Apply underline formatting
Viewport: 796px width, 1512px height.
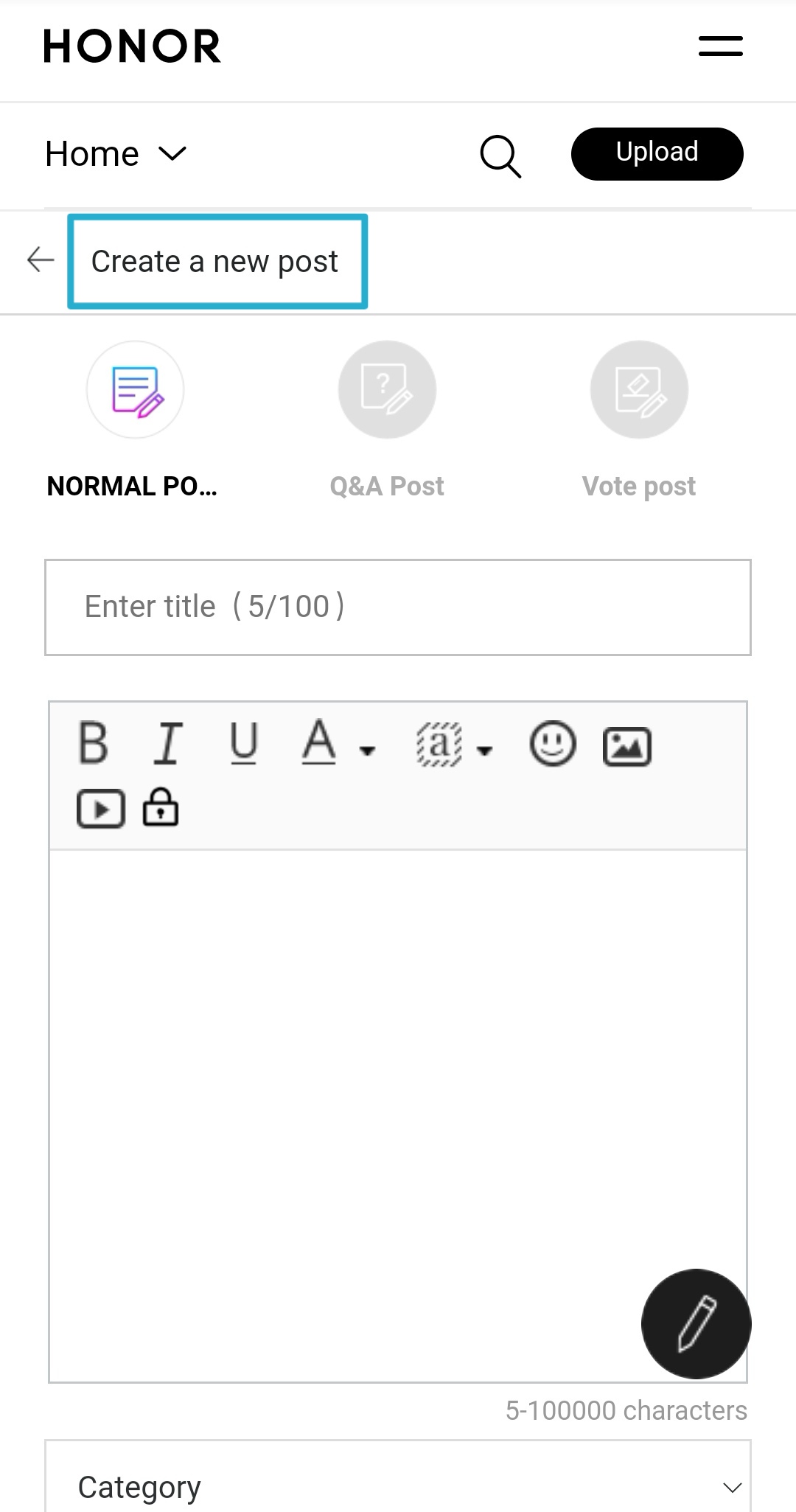click(x=243, y=745)
